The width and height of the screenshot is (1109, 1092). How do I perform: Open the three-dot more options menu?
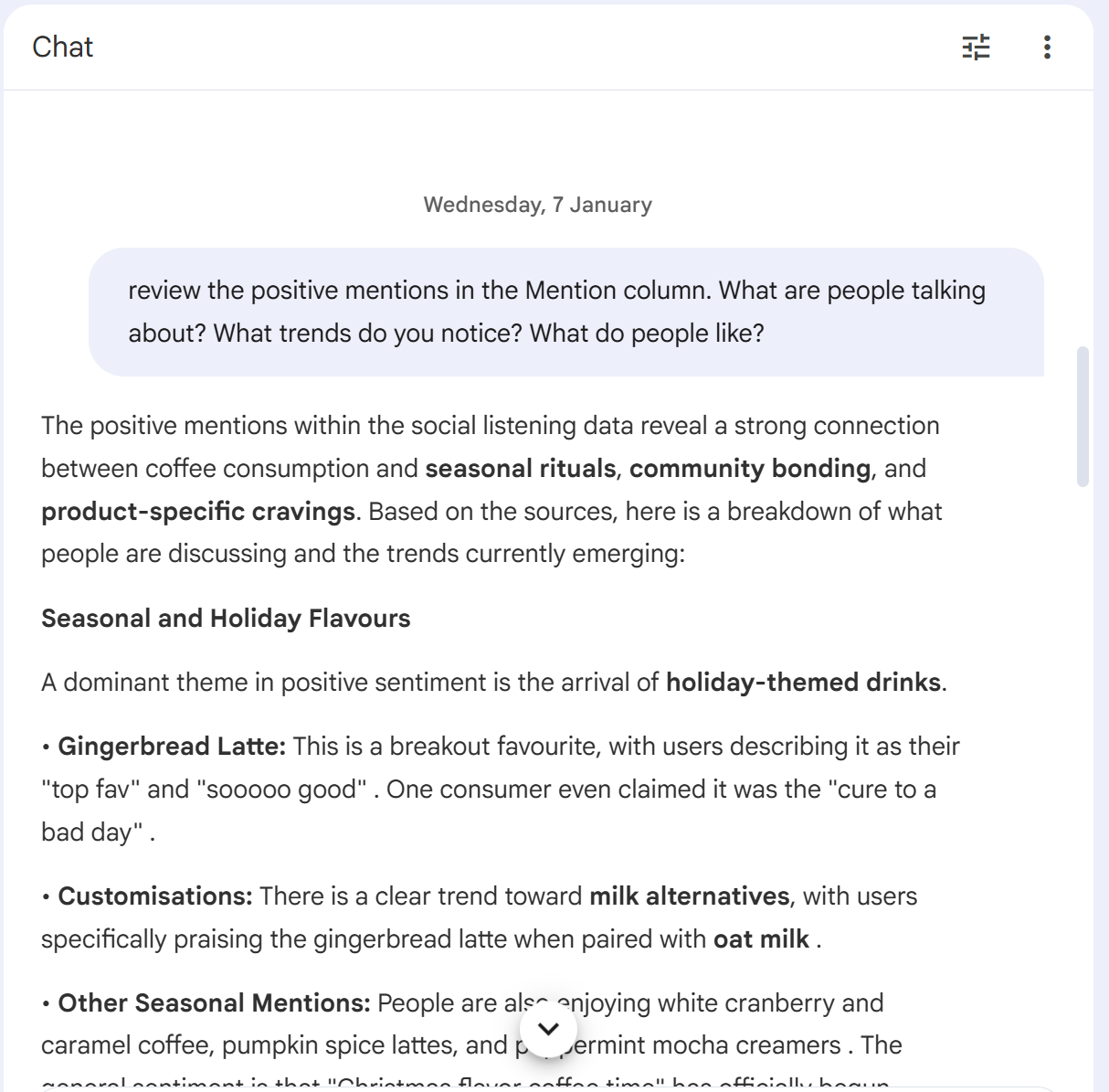pos(1047,47)
